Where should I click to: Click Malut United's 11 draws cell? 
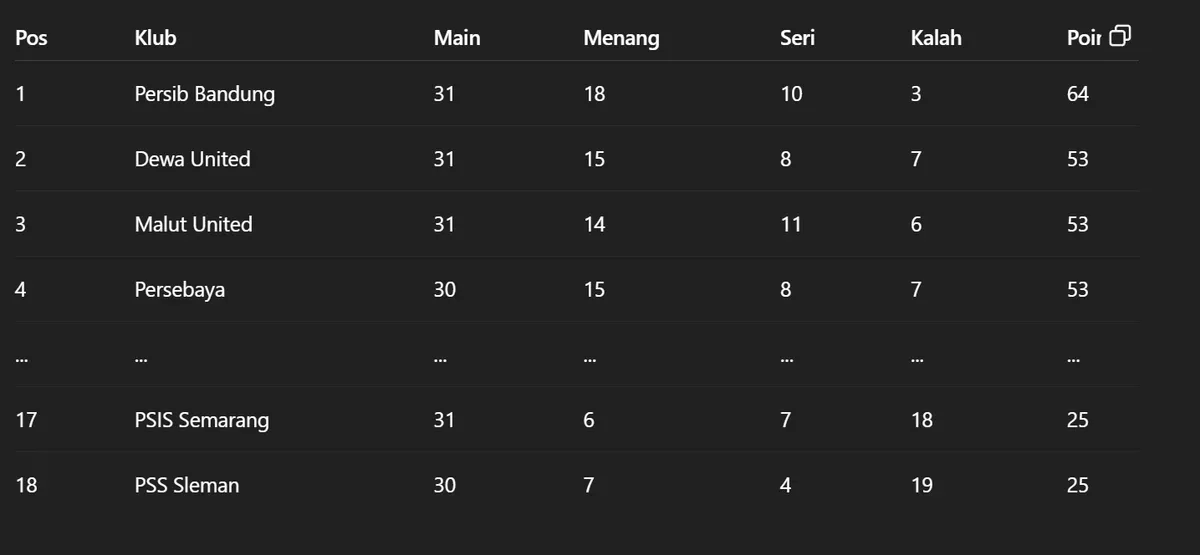tap(791, 224)
